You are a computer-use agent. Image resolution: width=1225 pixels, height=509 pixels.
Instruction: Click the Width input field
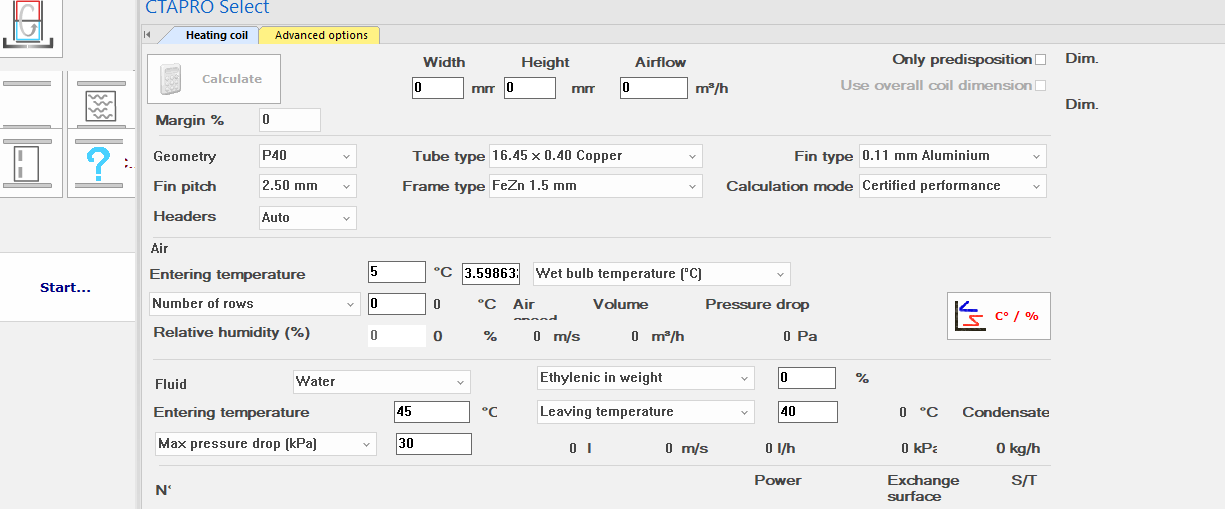[x=438, y=88]
